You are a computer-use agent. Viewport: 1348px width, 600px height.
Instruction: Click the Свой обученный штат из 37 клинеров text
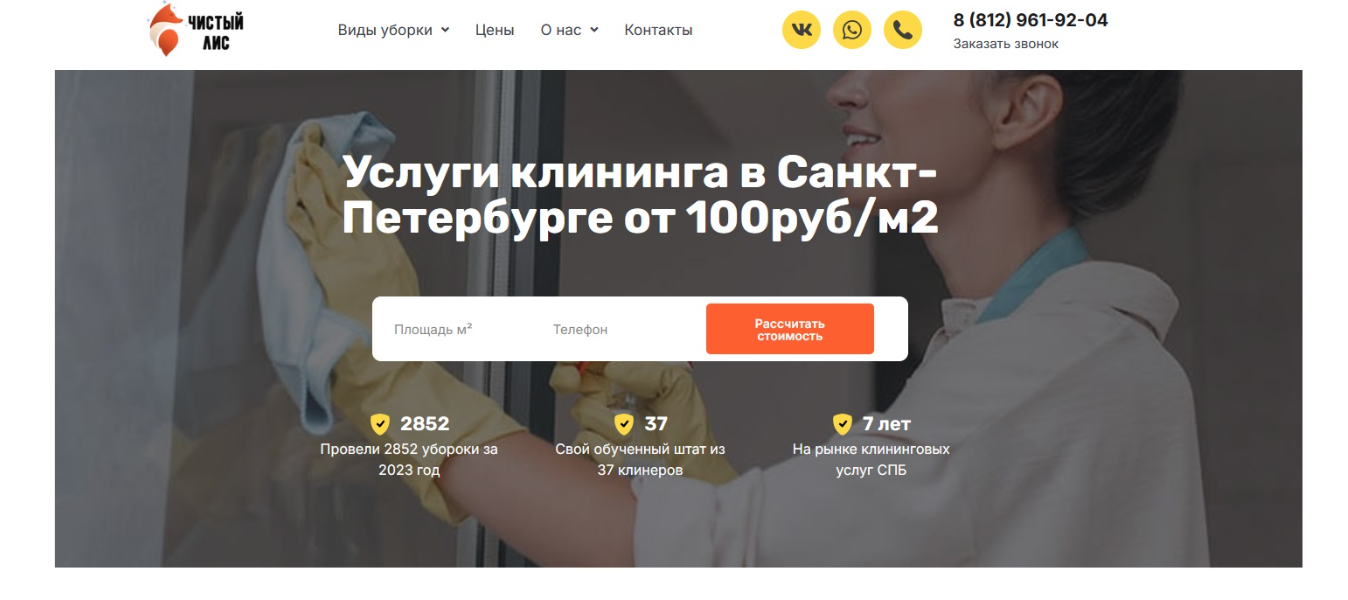[640, 460]
